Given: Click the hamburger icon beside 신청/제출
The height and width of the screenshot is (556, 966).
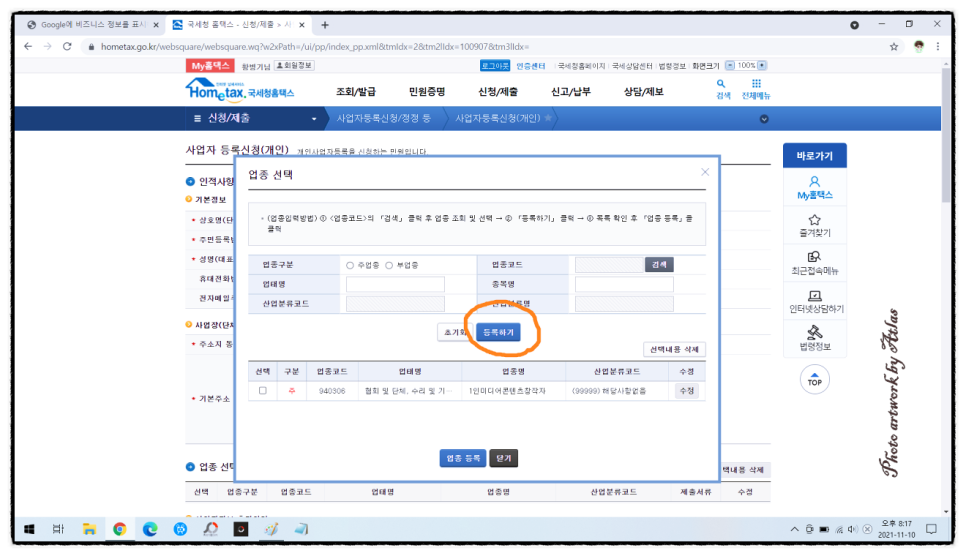Looking at the screenshot, I should pos(197,118).
